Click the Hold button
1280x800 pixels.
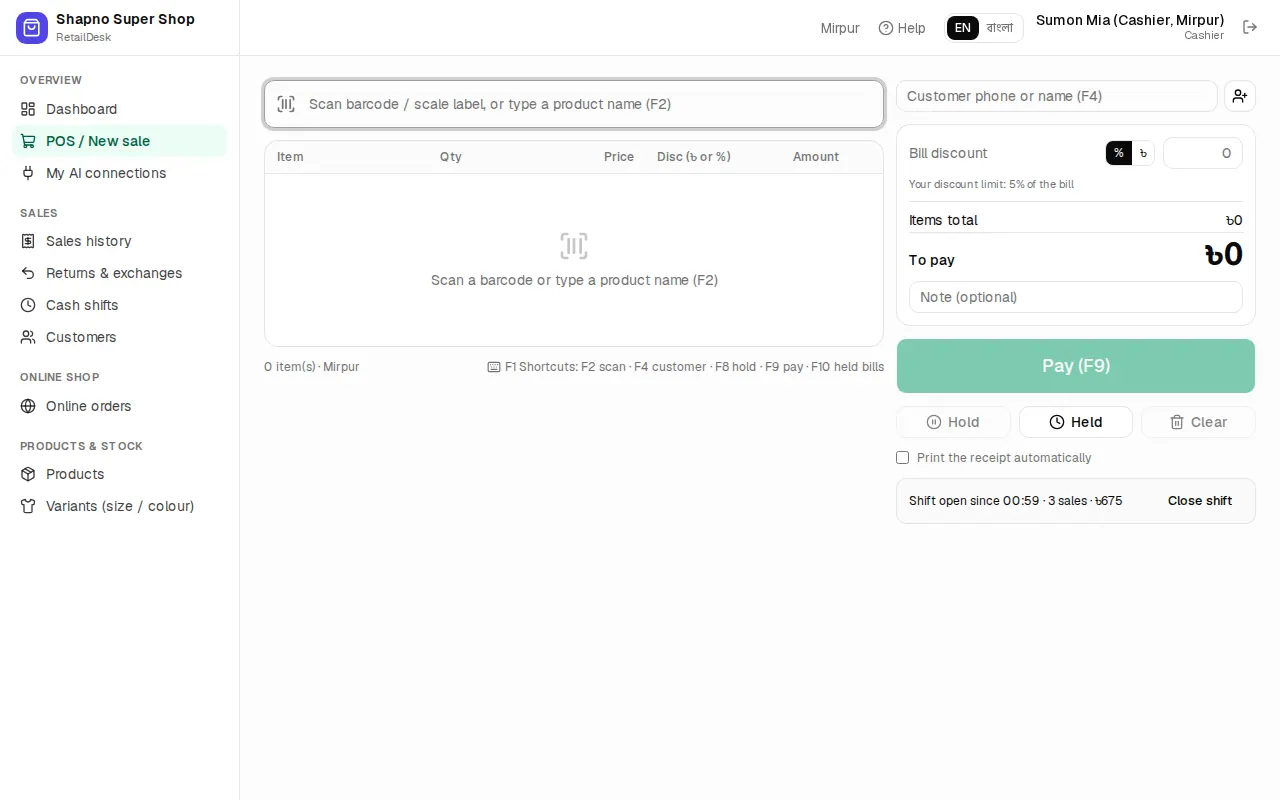pos(953,422)
